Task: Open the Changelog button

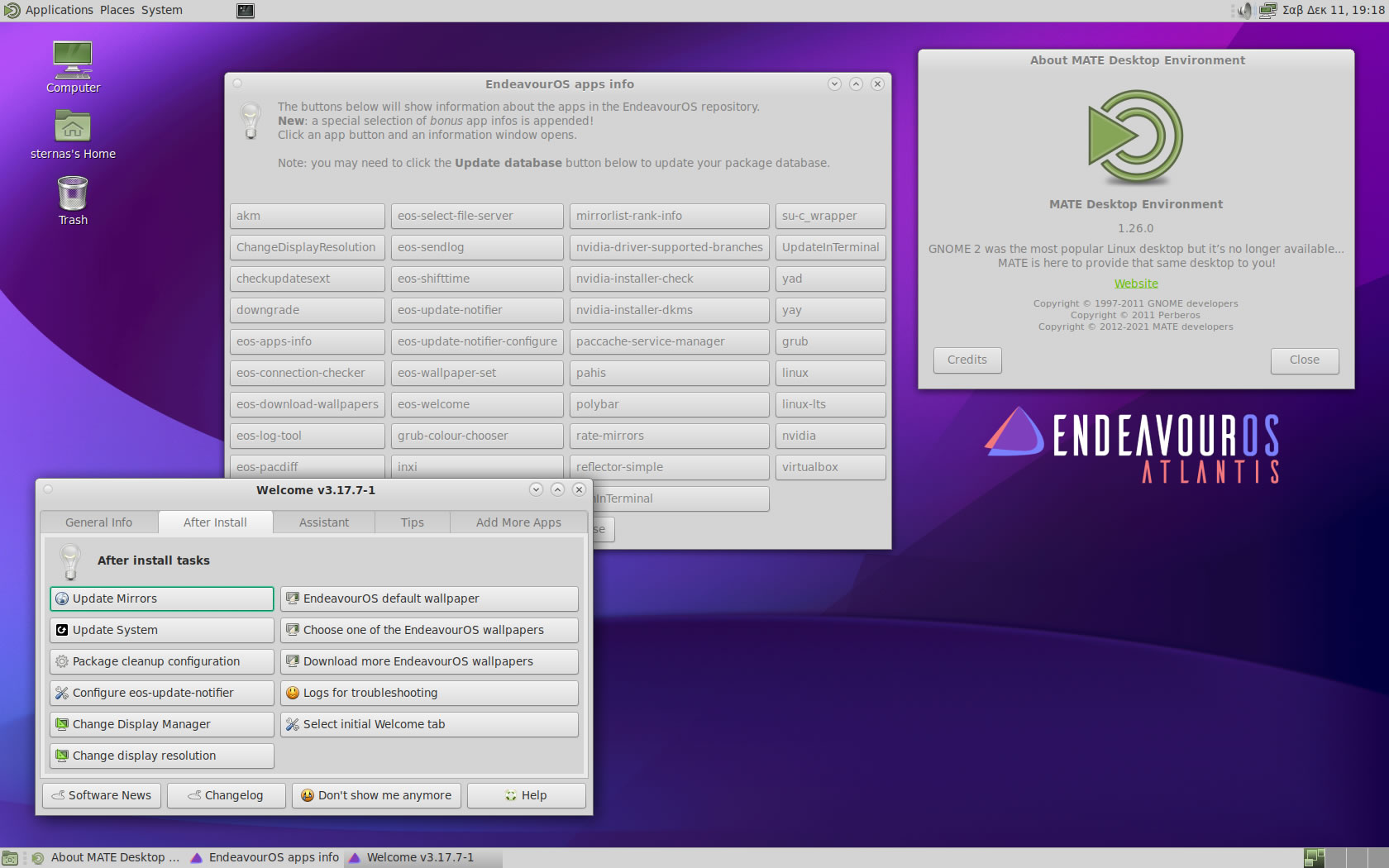Action: (x=226, y=795)
